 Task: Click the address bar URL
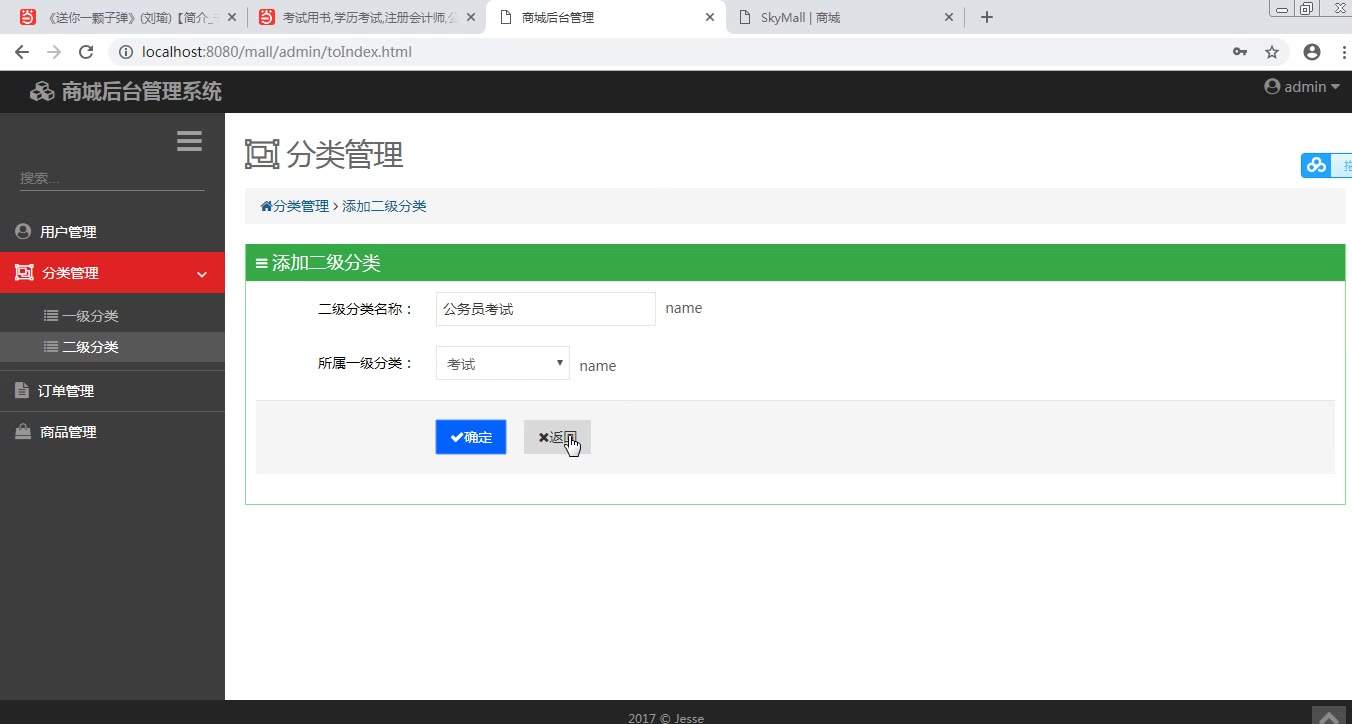click(277, 52)
